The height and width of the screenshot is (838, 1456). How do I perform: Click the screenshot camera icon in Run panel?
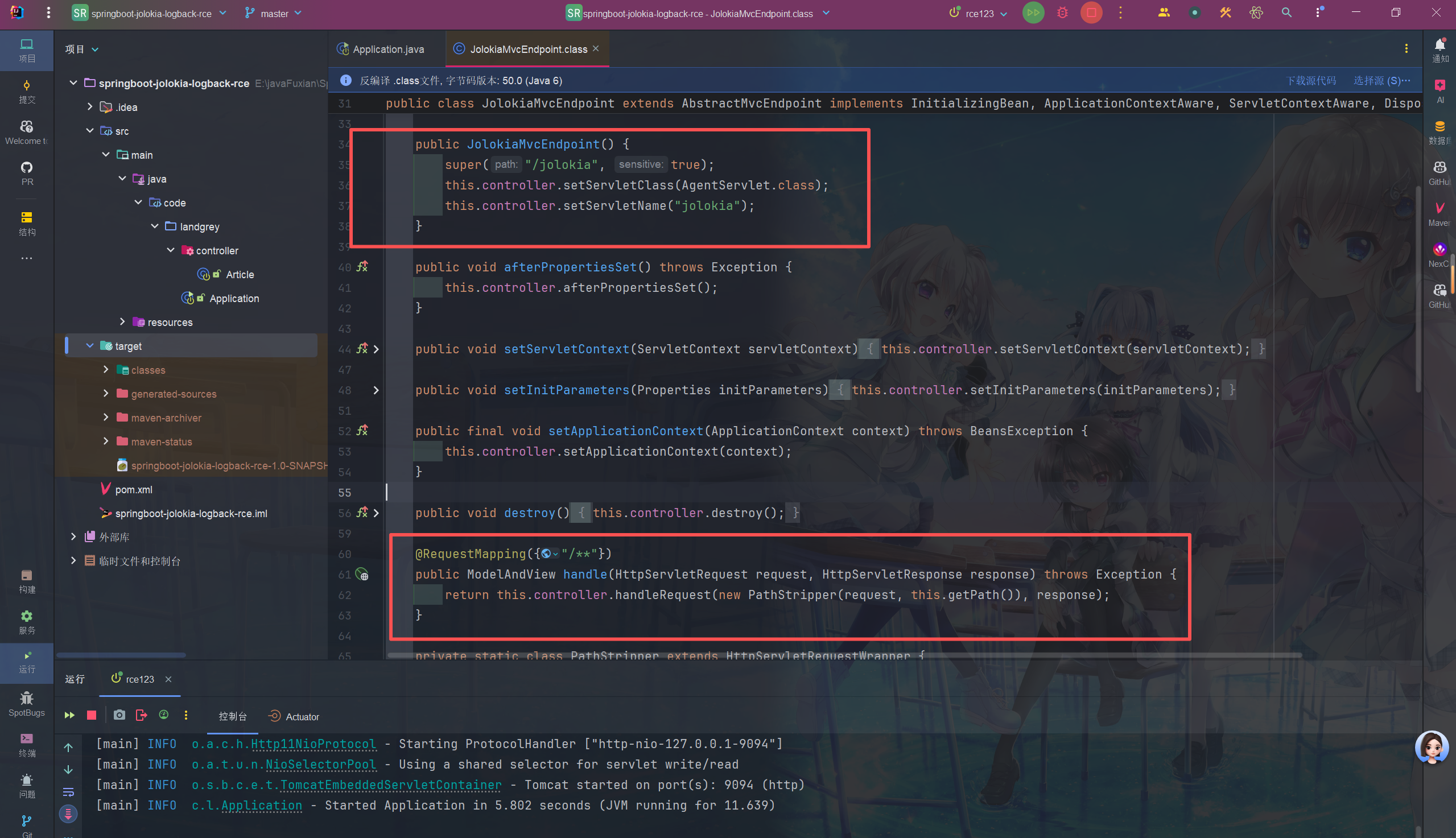(x=119, y=715)
